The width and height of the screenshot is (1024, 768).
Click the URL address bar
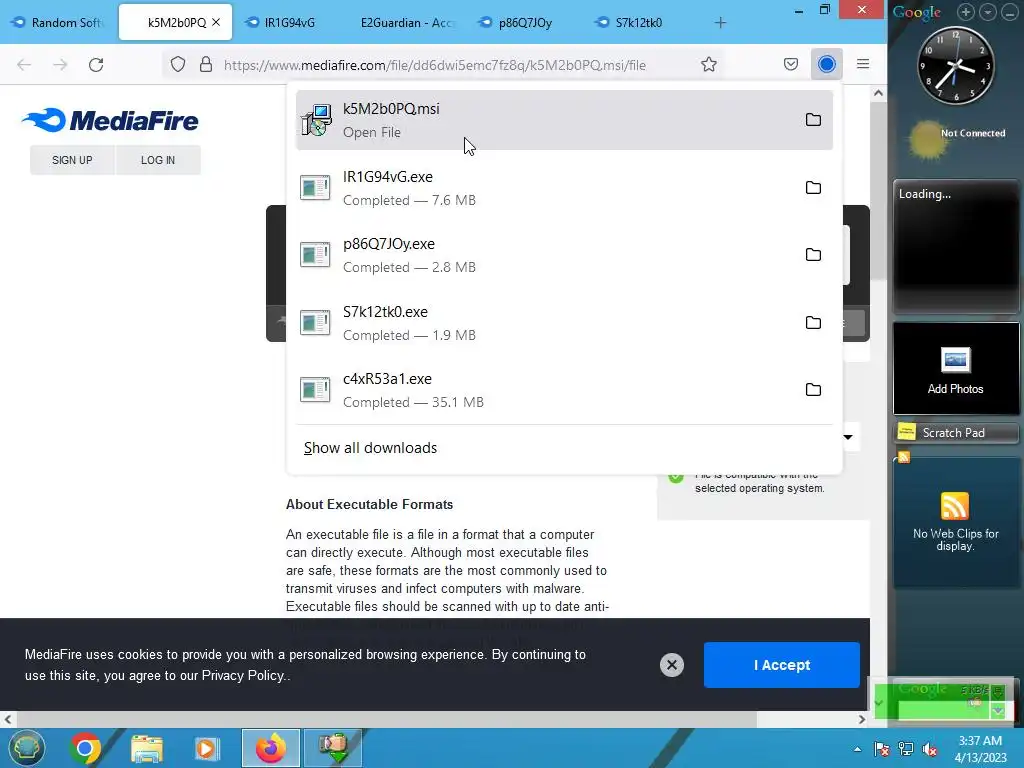click(x=444, y=65)
